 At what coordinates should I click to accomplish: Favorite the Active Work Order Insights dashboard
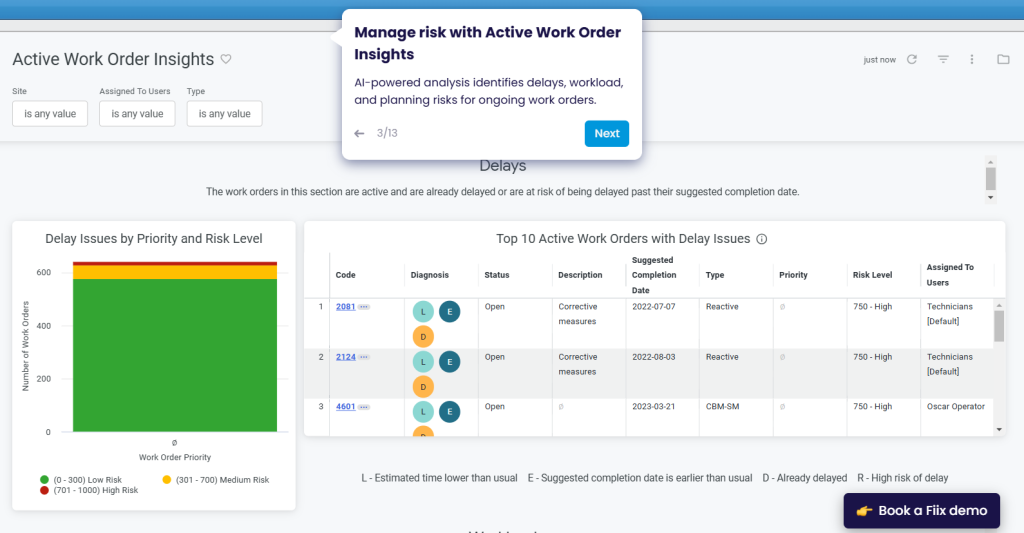[226, 59]
